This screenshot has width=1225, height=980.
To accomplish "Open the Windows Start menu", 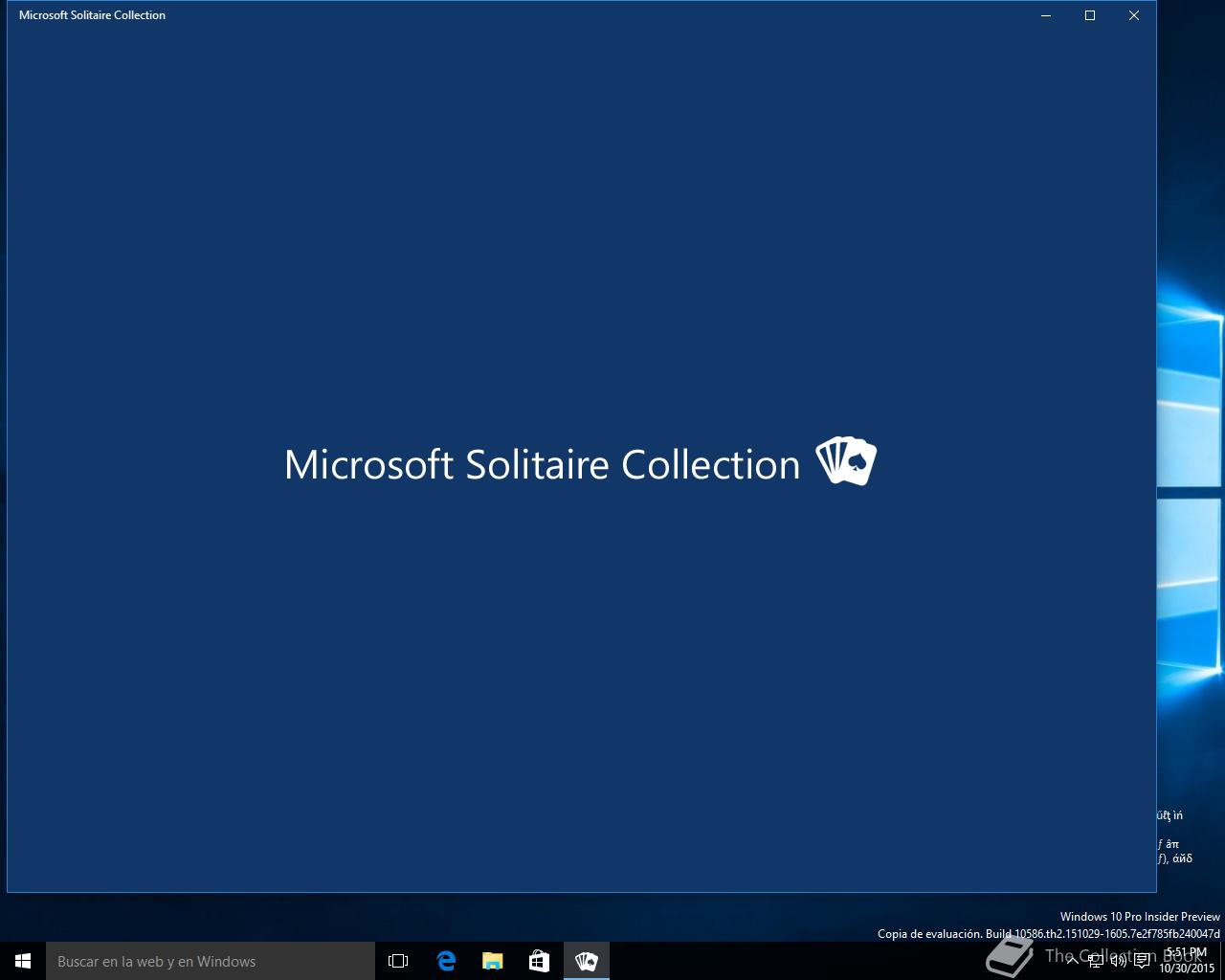I will tap(23, 961).
